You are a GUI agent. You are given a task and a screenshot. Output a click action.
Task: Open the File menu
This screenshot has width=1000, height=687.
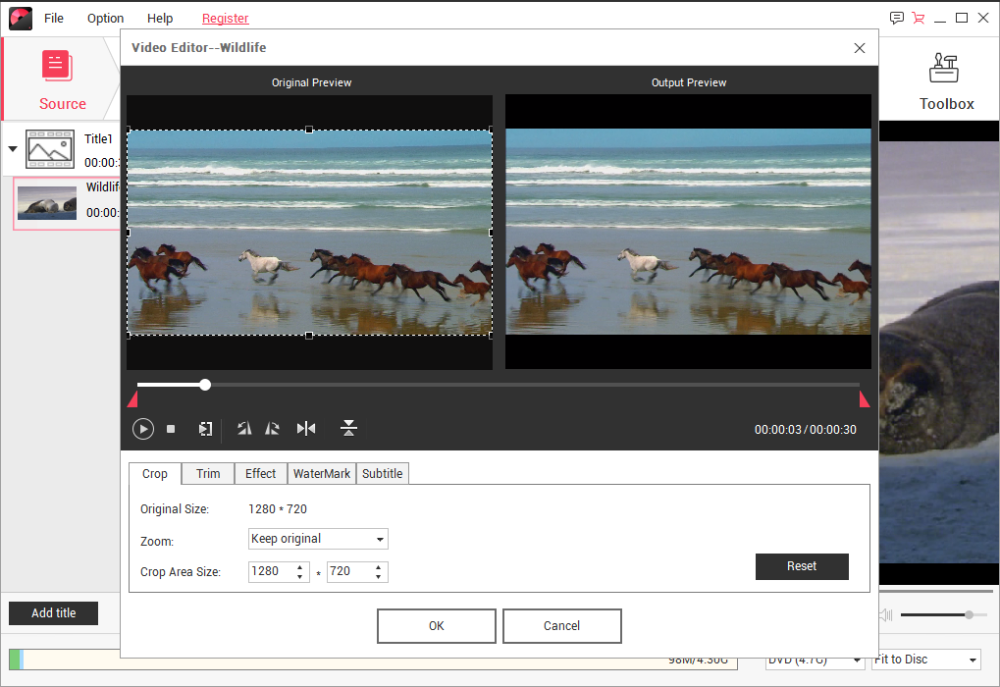(x=54, y=18)
